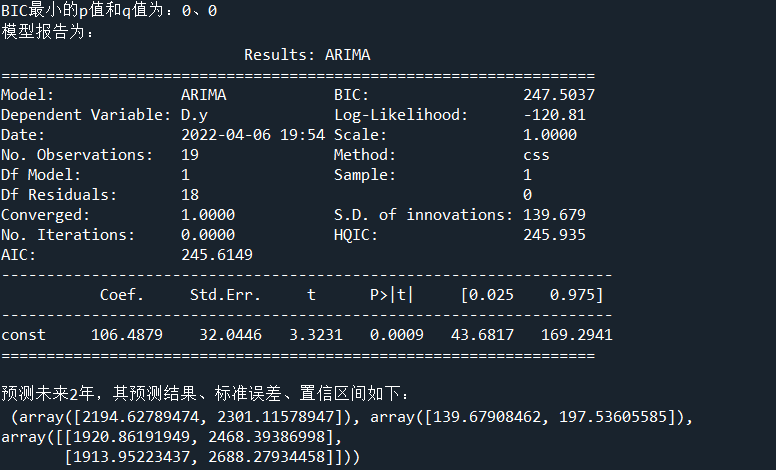
Task: Click the Method value css
Action: tap(536, 155)
